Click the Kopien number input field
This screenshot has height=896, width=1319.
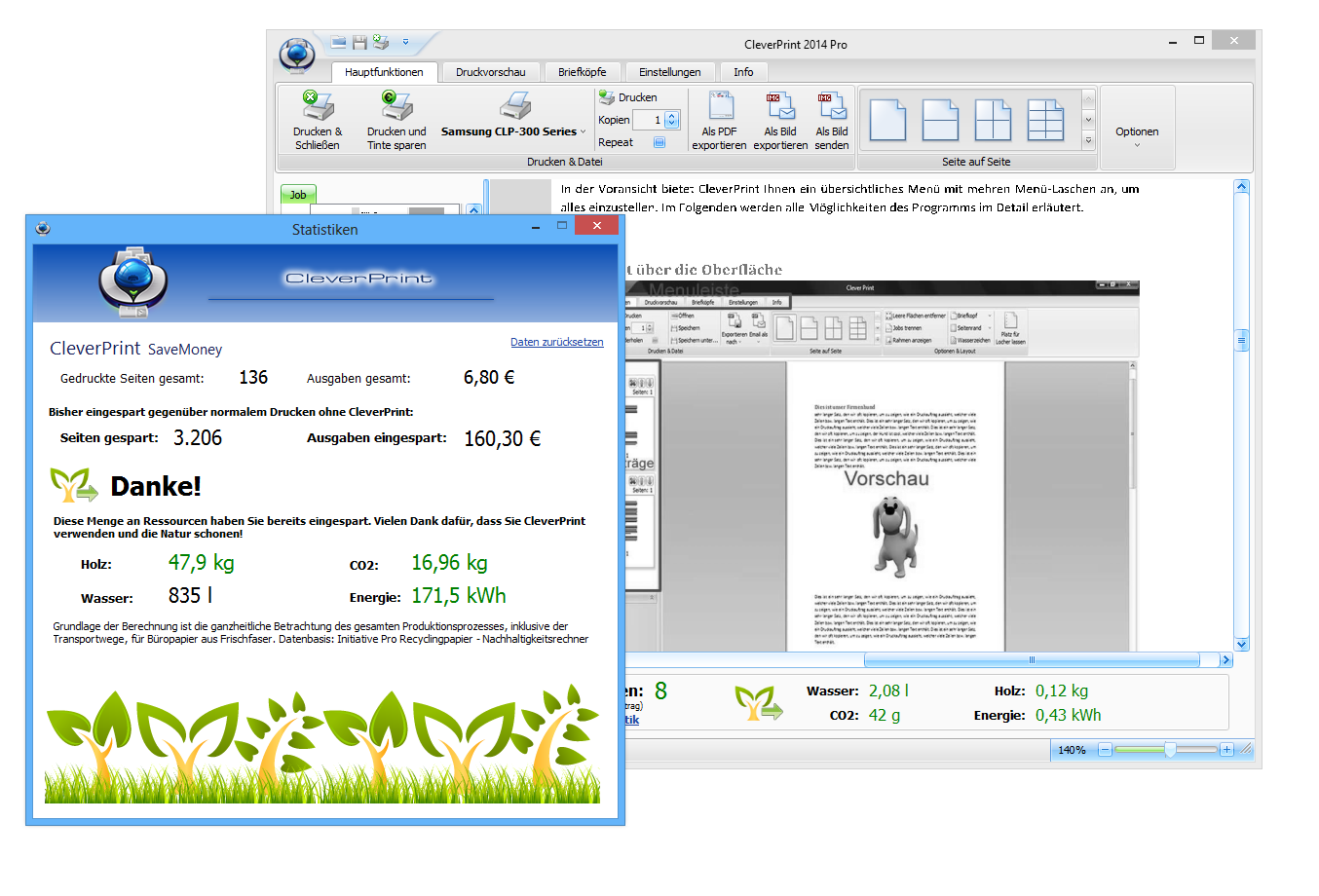[648, 120]
